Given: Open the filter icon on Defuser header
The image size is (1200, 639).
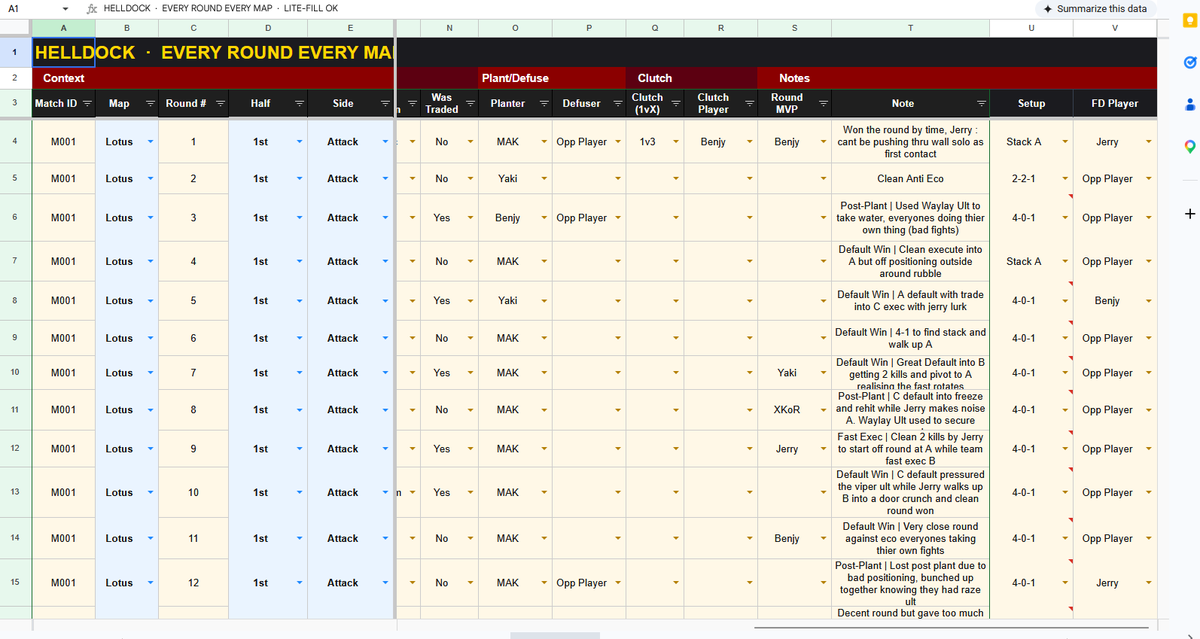Looking at the screenshot, I should pos(617,103).
